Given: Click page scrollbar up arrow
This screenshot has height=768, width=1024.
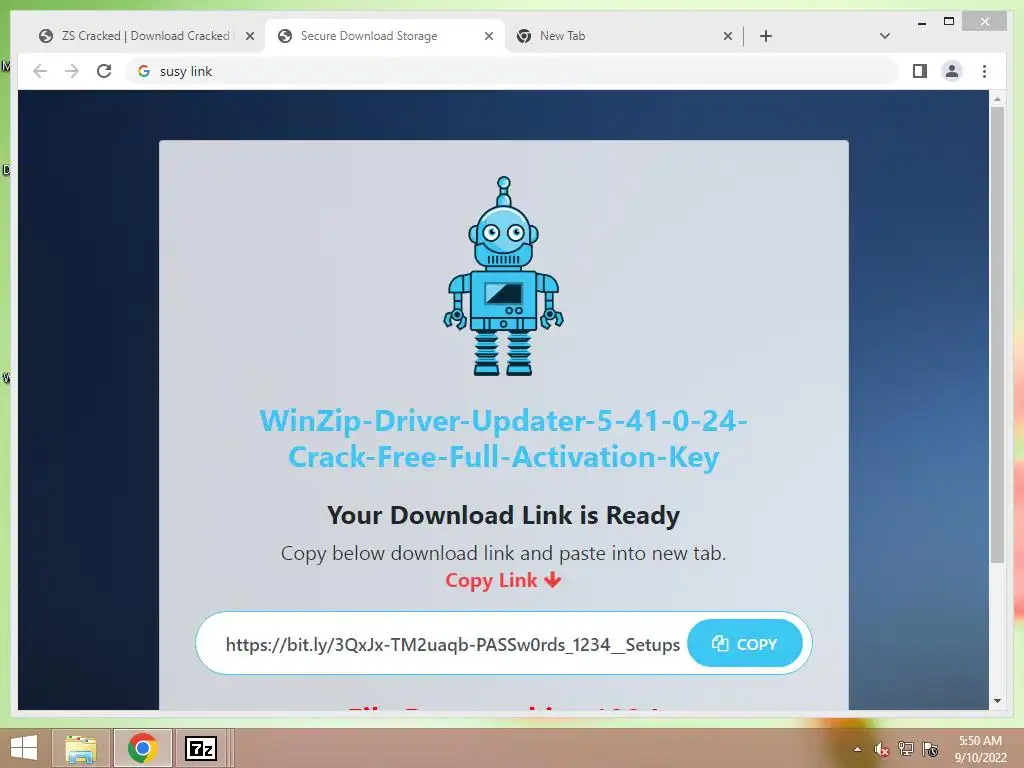Looking at the screenshot, I should coord(997,99).
